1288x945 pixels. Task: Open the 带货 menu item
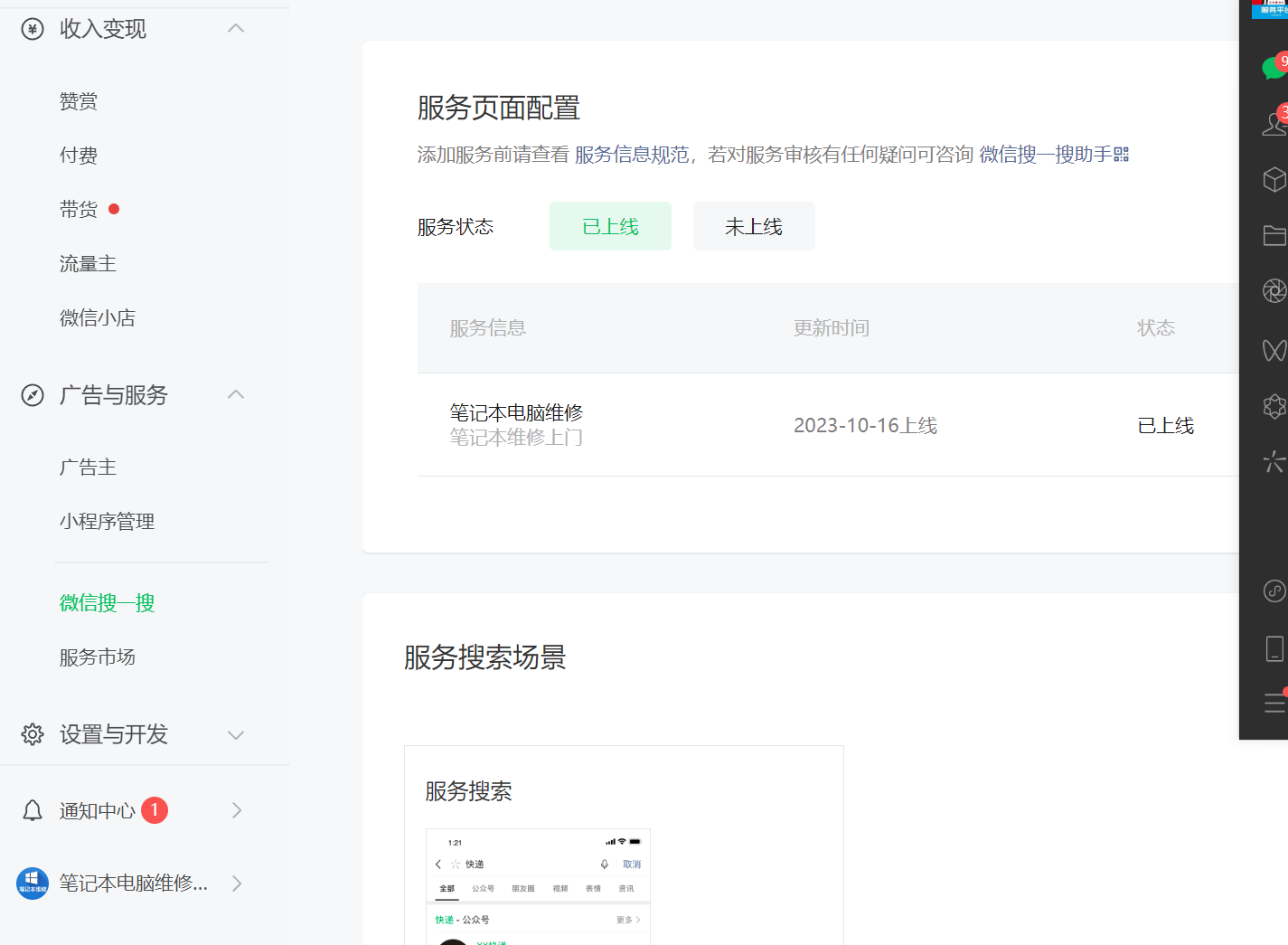click(79, 210)
